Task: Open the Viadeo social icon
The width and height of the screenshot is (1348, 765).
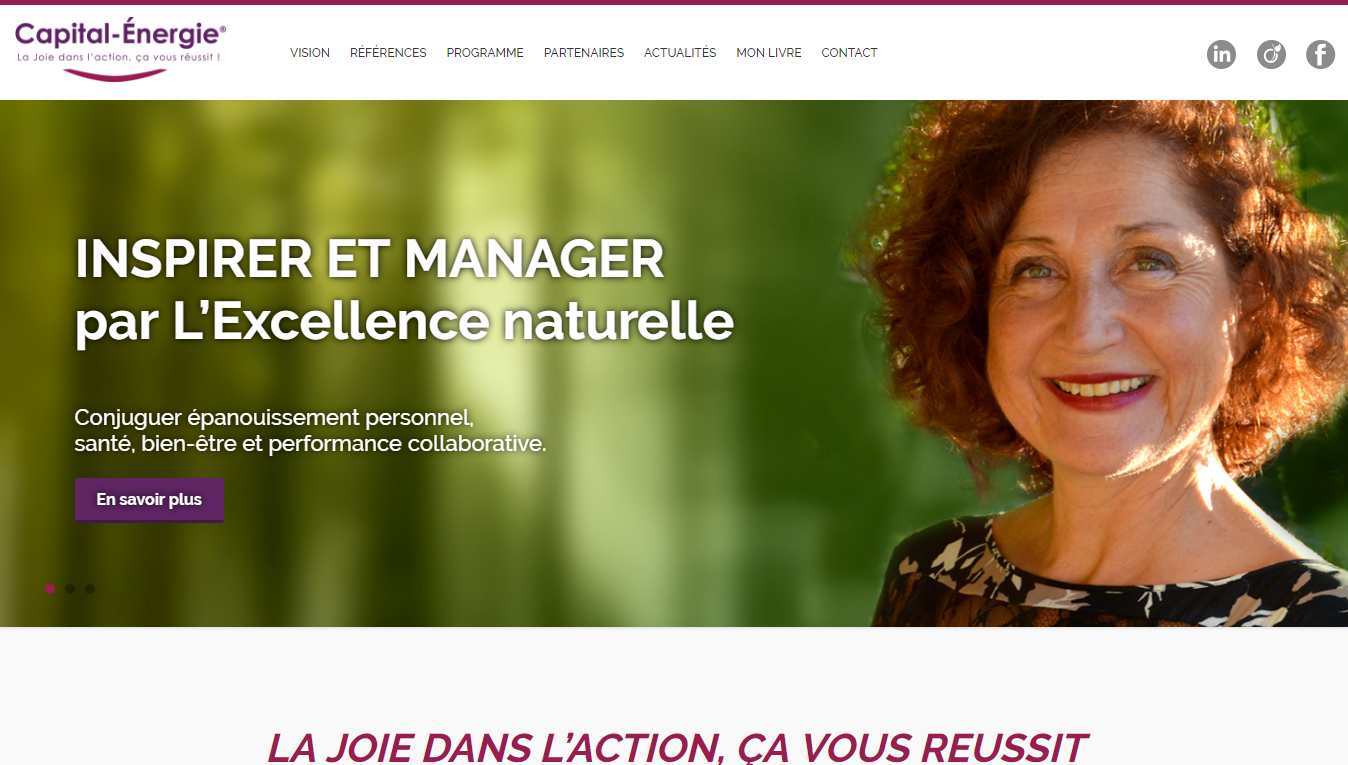Action: point(1271,54)
